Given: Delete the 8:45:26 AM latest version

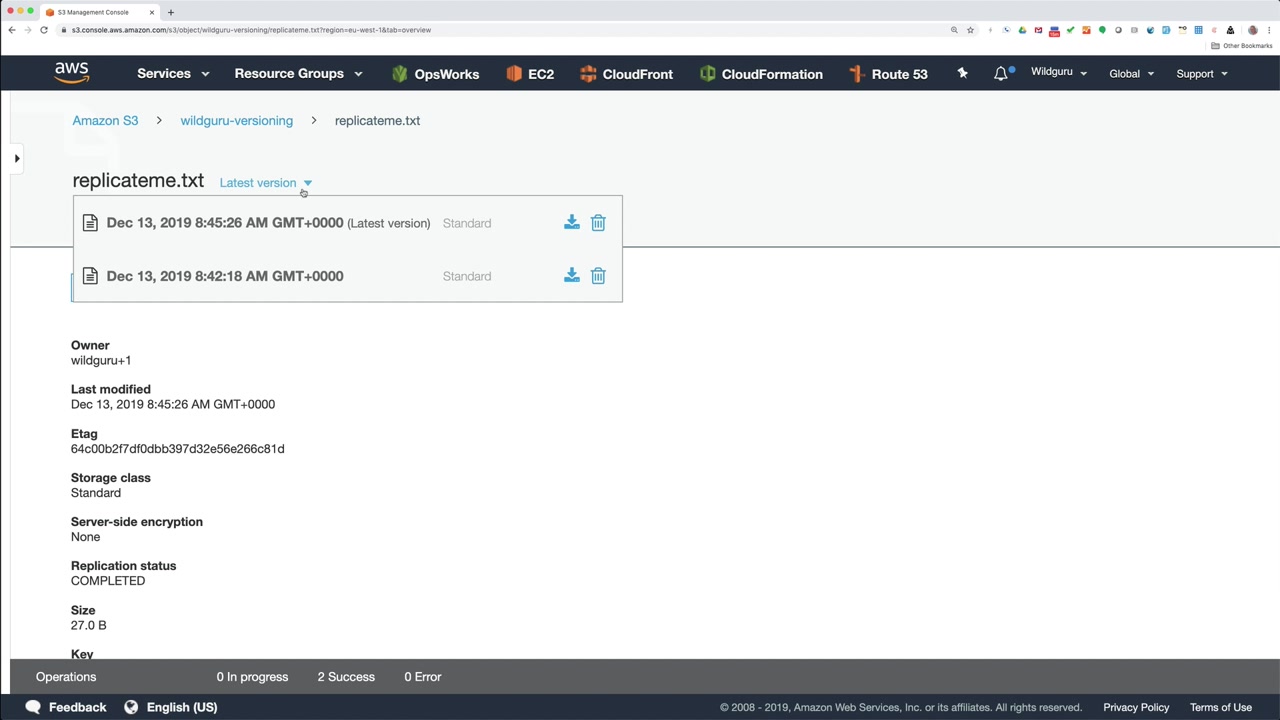Looking at the screenshot, I should coord(598,222).
